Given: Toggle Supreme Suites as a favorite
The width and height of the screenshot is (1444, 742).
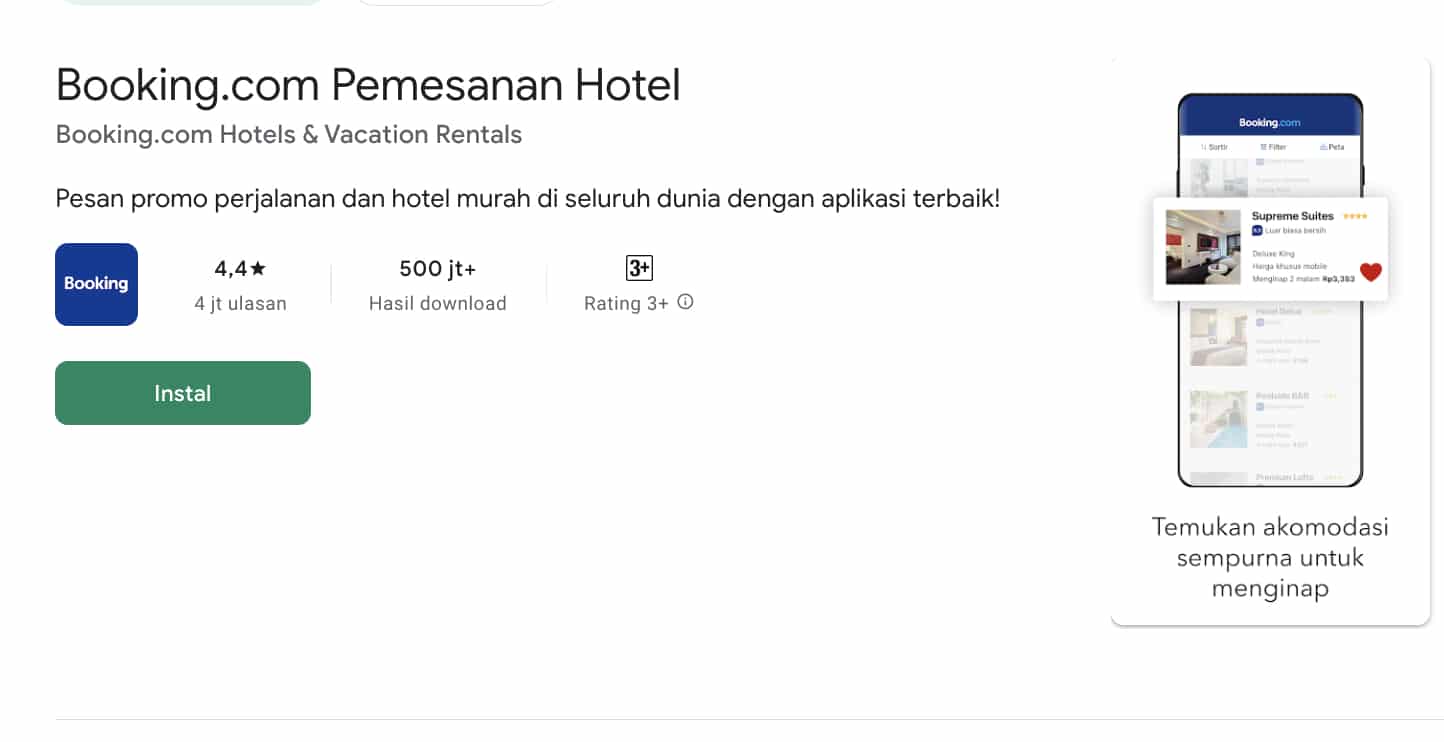Looking at the screenshot, I should 1370,272.
